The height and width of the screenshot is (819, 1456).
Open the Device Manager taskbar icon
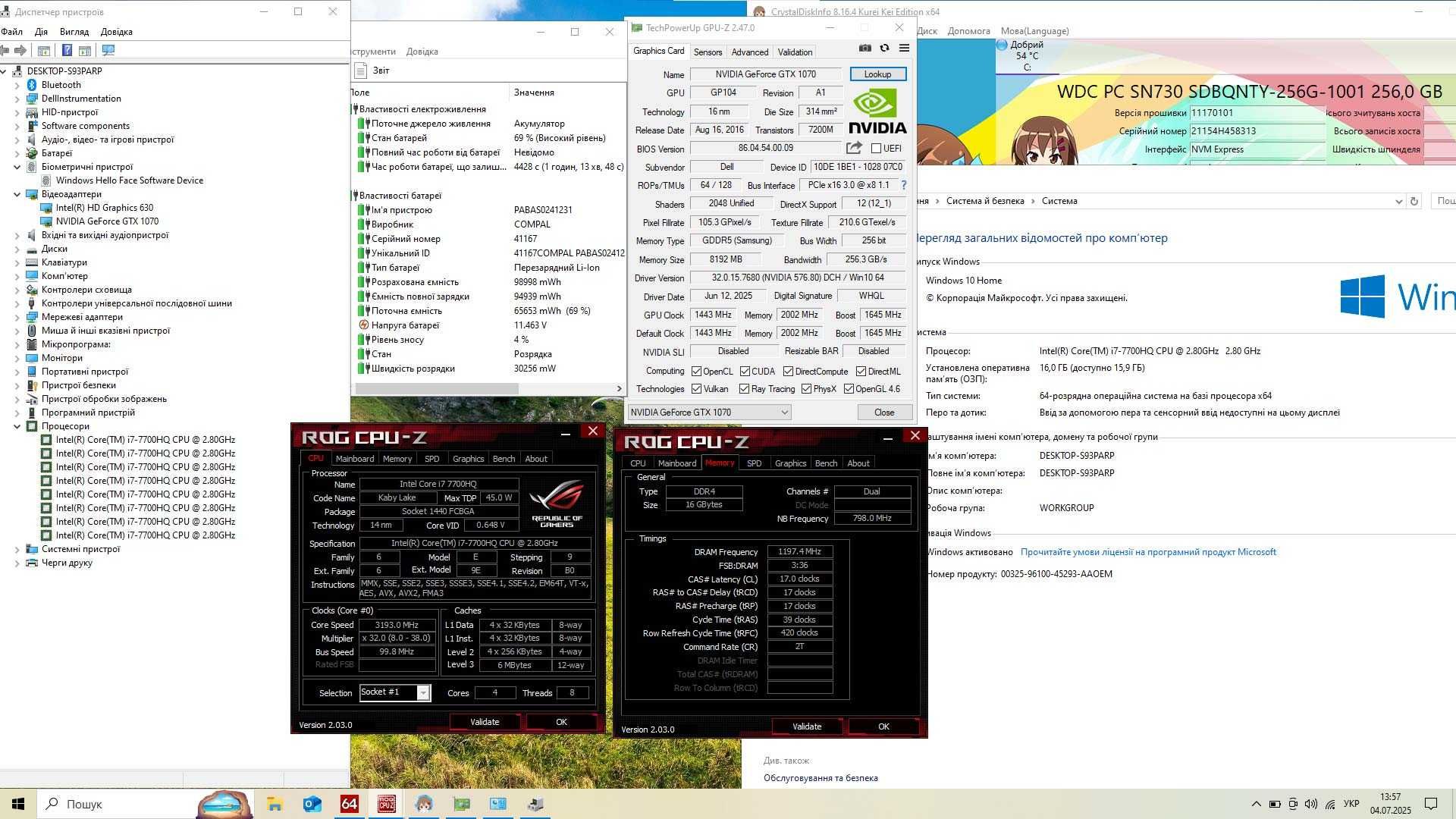[535, 804]
